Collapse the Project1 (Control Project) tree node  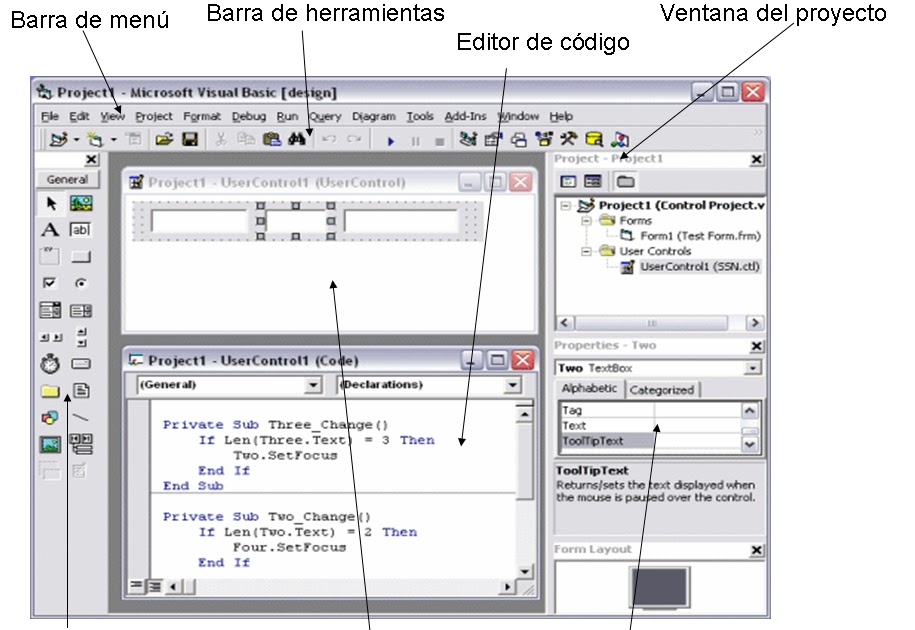565,205
